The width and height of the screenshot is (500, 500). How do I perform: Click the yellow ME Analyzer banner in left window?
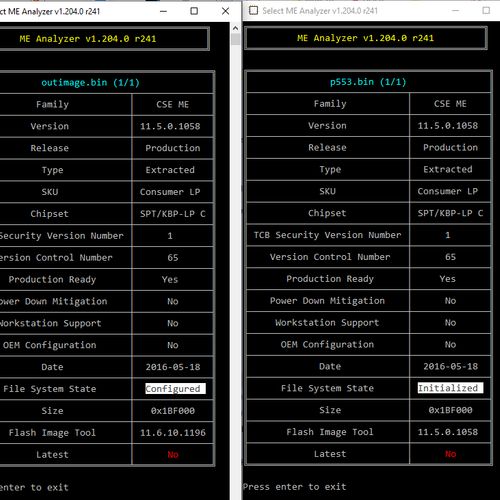pyautogui.click(x=88, y=39)
